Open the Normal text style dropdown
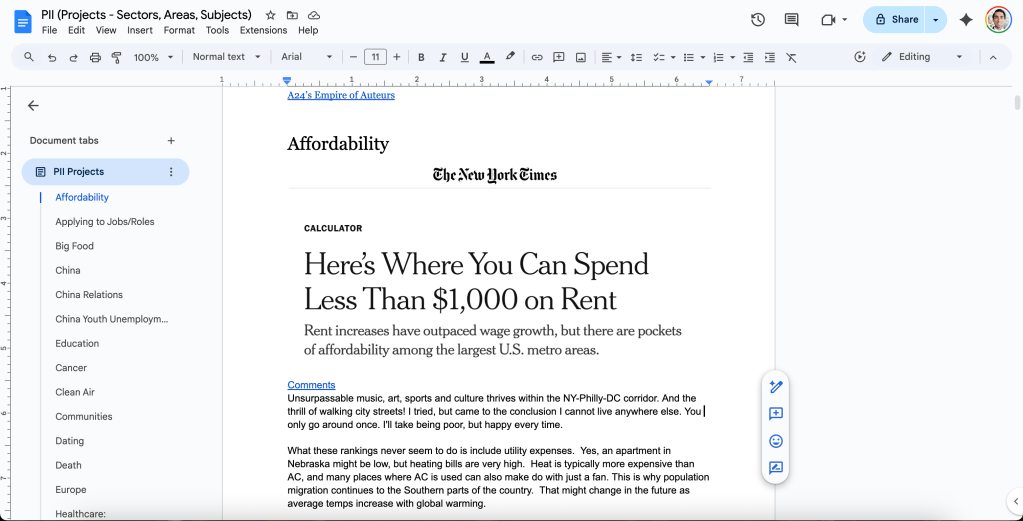The width and height of the screenshot is (1023, 521). coord(226,57)
